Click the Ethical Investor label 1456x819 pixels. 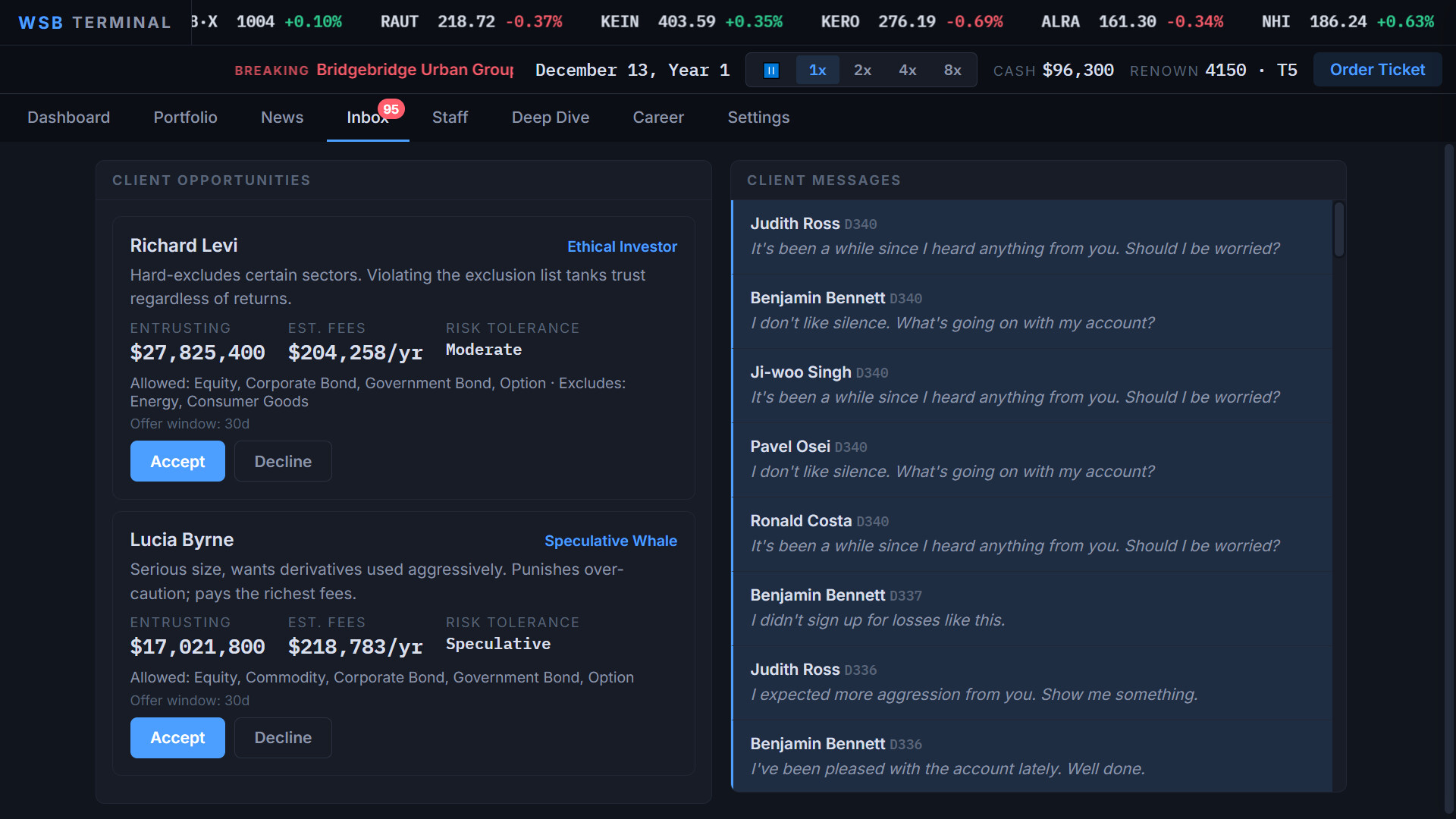(x=622, y=246)
